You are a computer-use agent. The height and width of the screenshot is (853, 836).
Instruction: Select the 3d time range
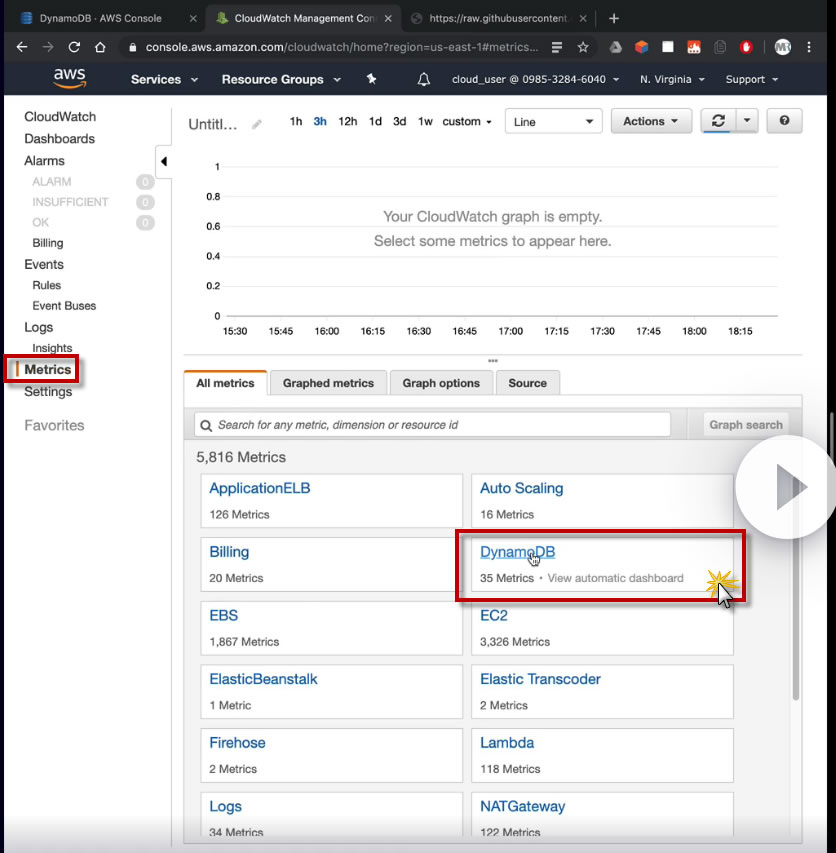pos(399,121)
